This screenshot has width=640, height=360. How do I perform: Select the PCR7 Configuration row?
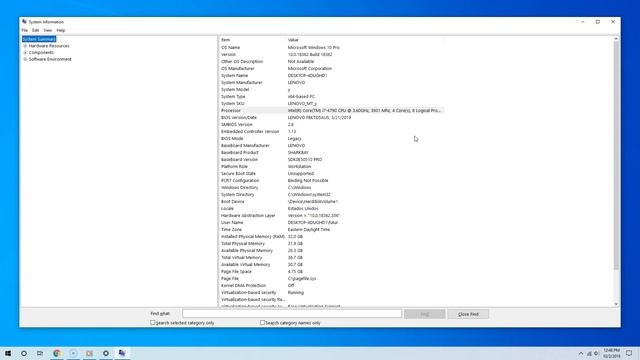(x=331, y=180)
